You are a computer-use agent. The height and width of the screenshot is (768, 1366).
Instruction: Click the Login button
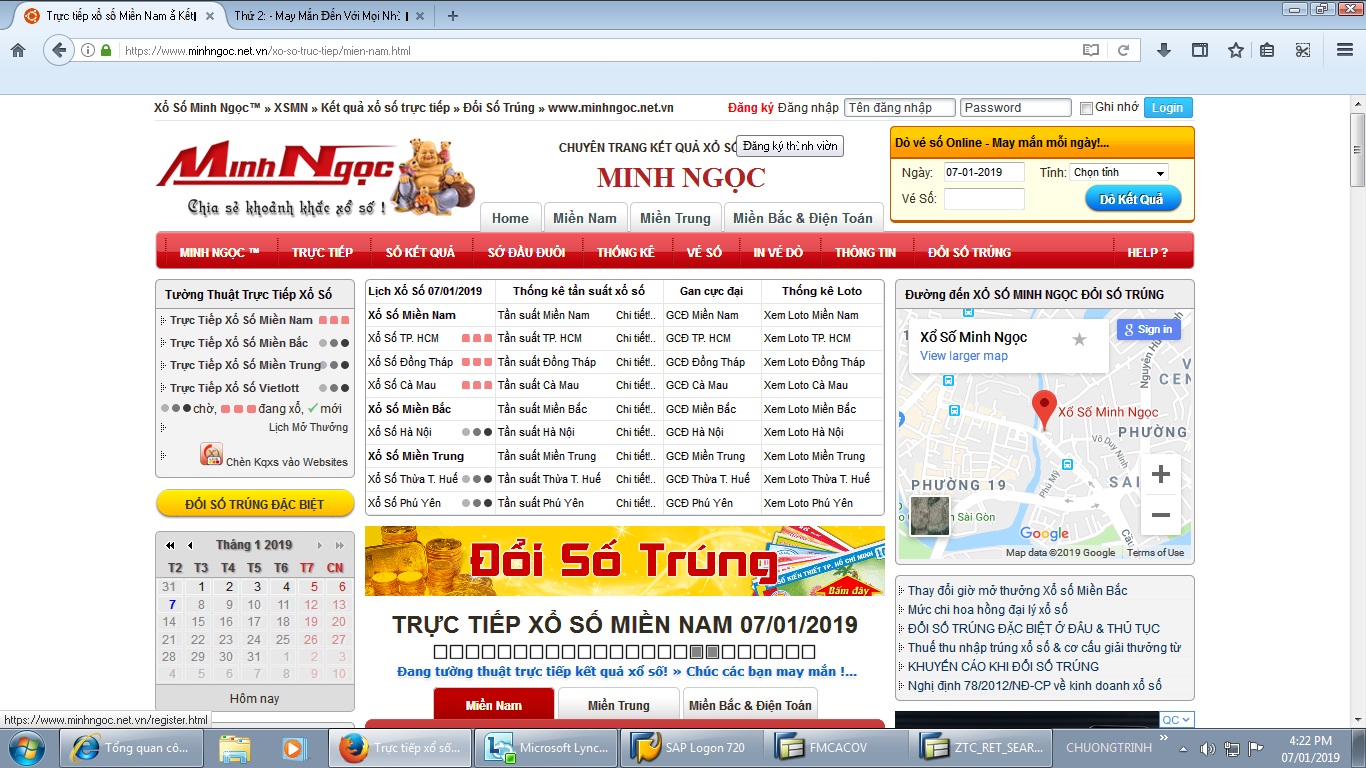(x=1167, y=108)
